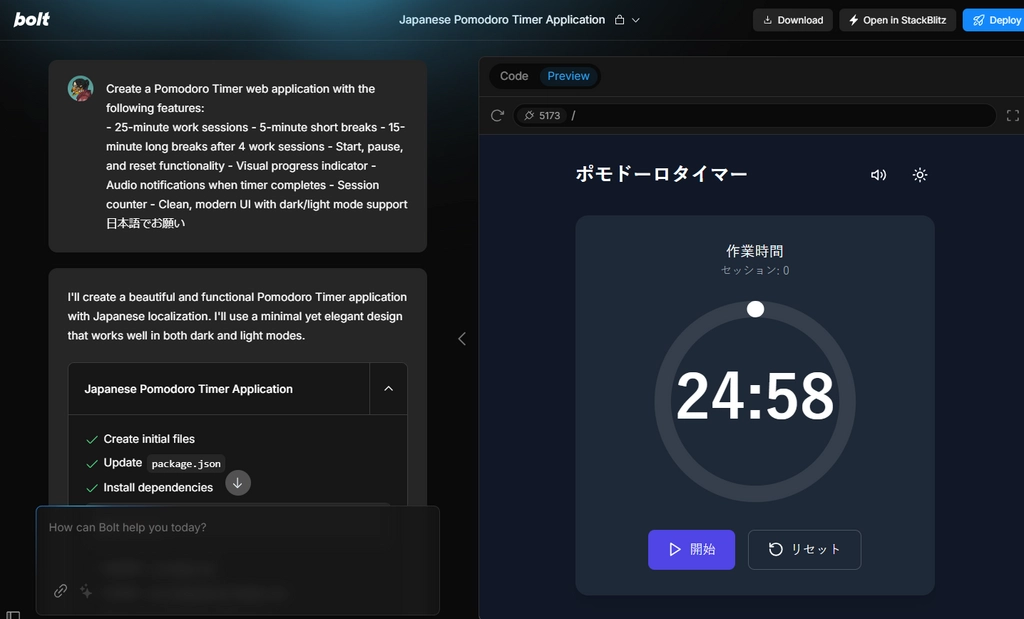Click the Japanese Pomodoro Timer Application title
This screenshot has width=1024, height=619.
(188, 389)
